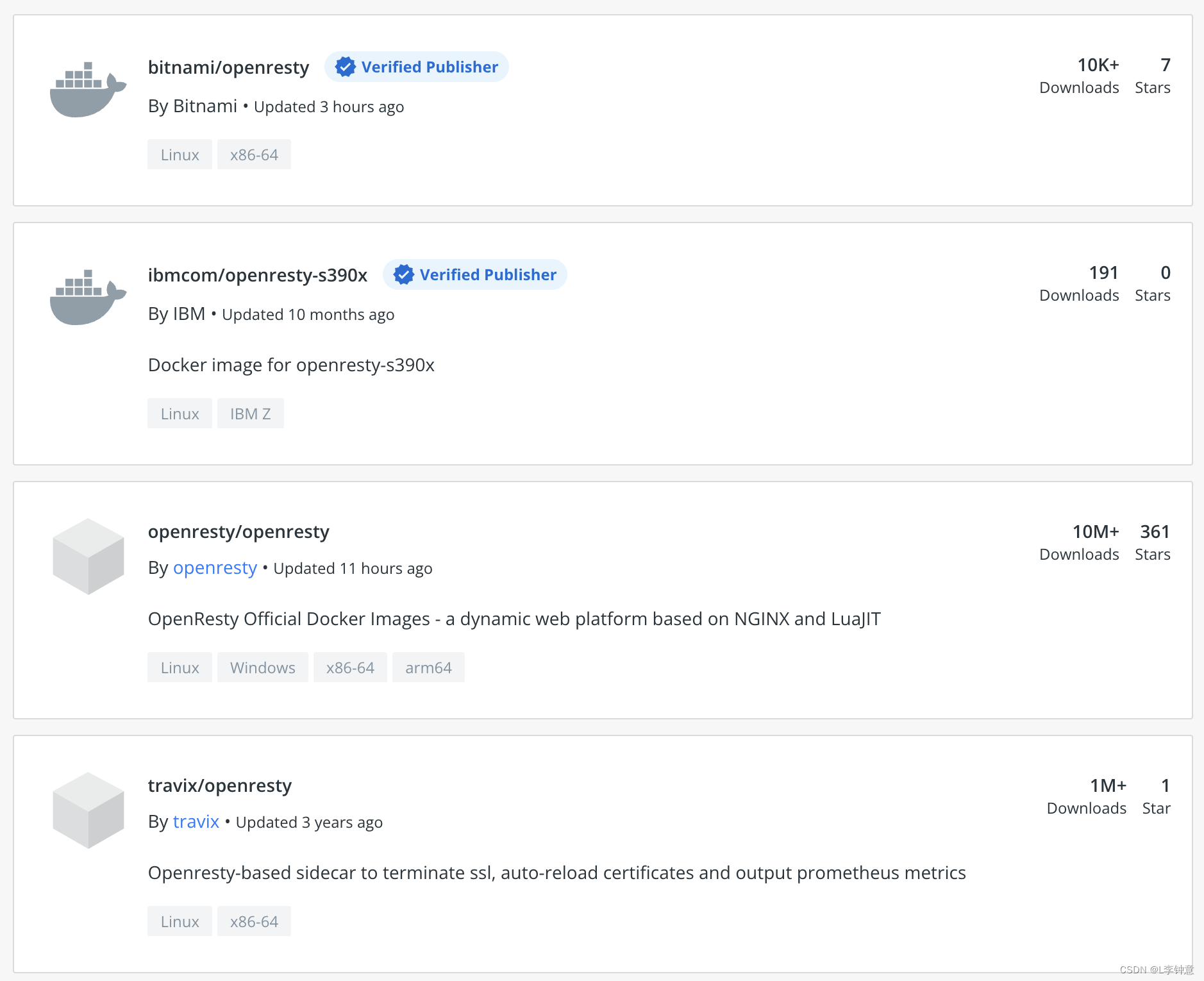Open the travix/openresty repository title
The image size is (1204, 981).
click(x=220, y=785)
